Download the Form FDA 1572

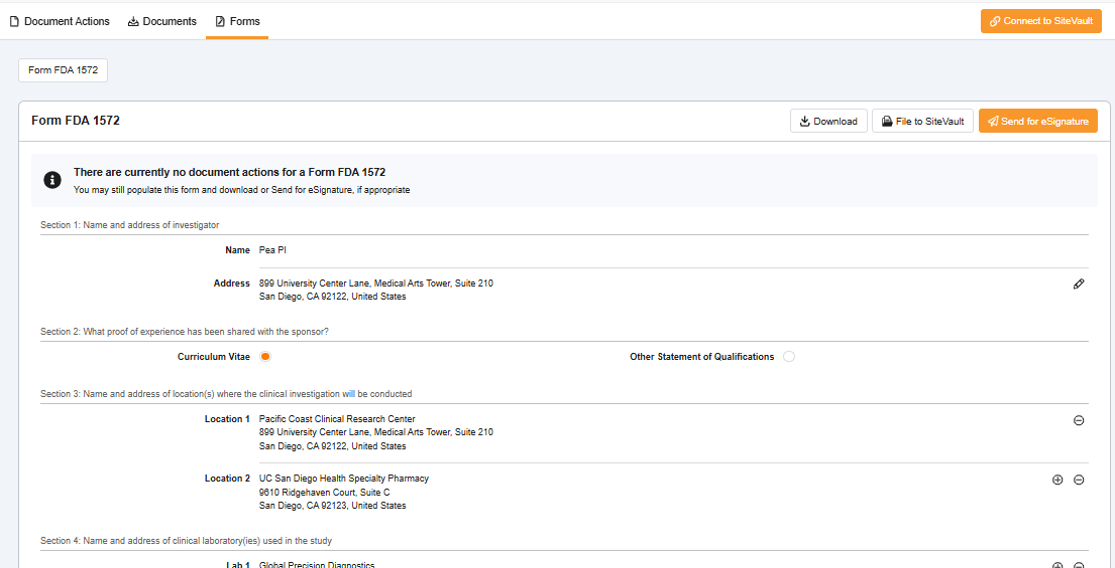(828, 121)
